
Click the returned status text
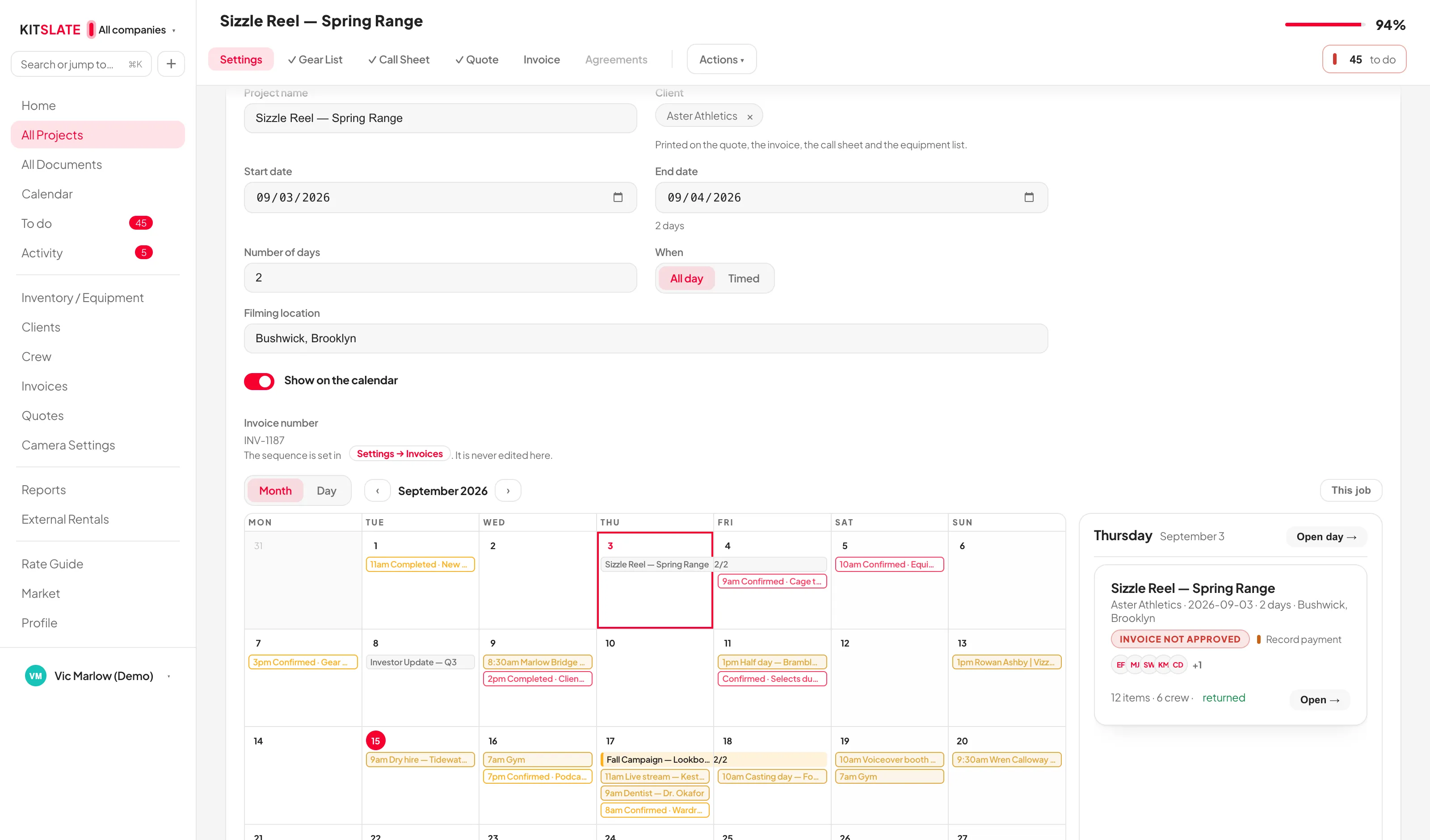tap(1224, 697)
